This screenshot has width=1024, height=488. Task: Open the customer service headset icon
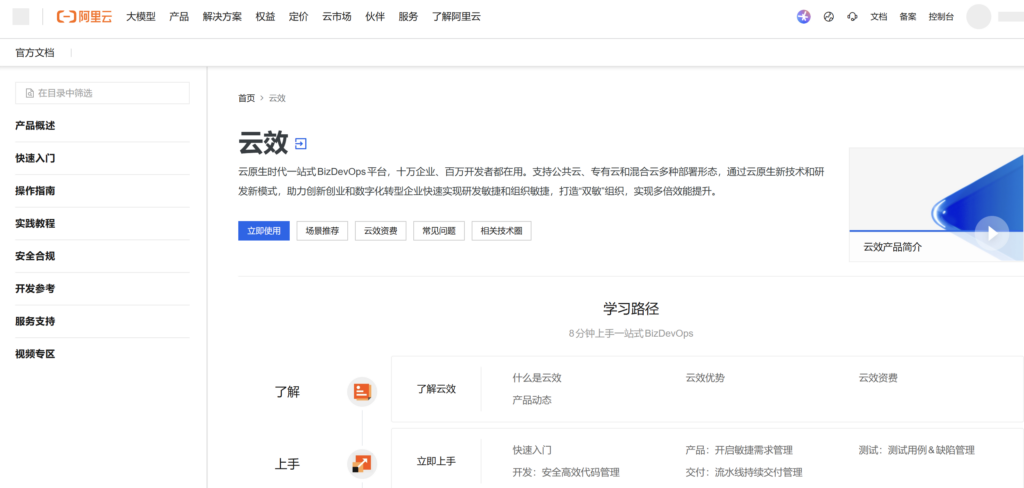852,17
